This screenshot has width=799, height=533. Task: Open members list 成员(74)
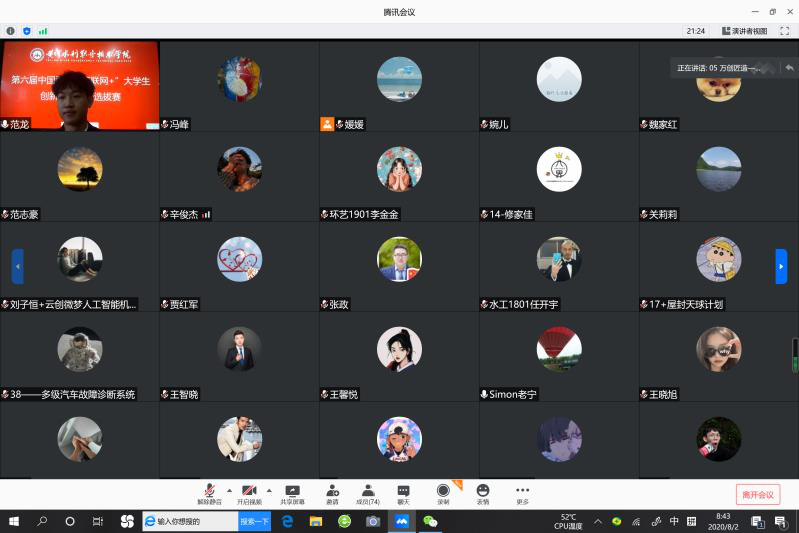point(367,493)
